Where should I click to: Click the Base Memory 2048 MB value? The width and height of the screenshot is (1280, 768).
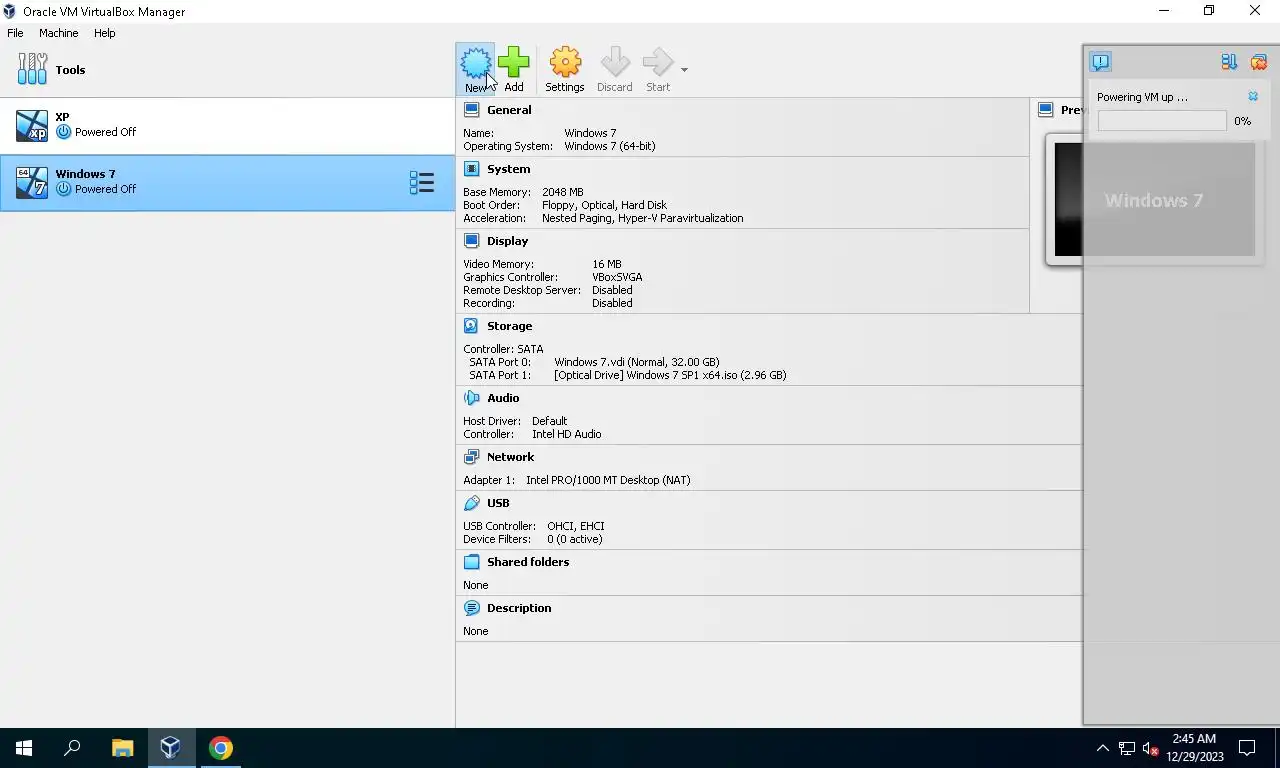(x=563, y=192)
